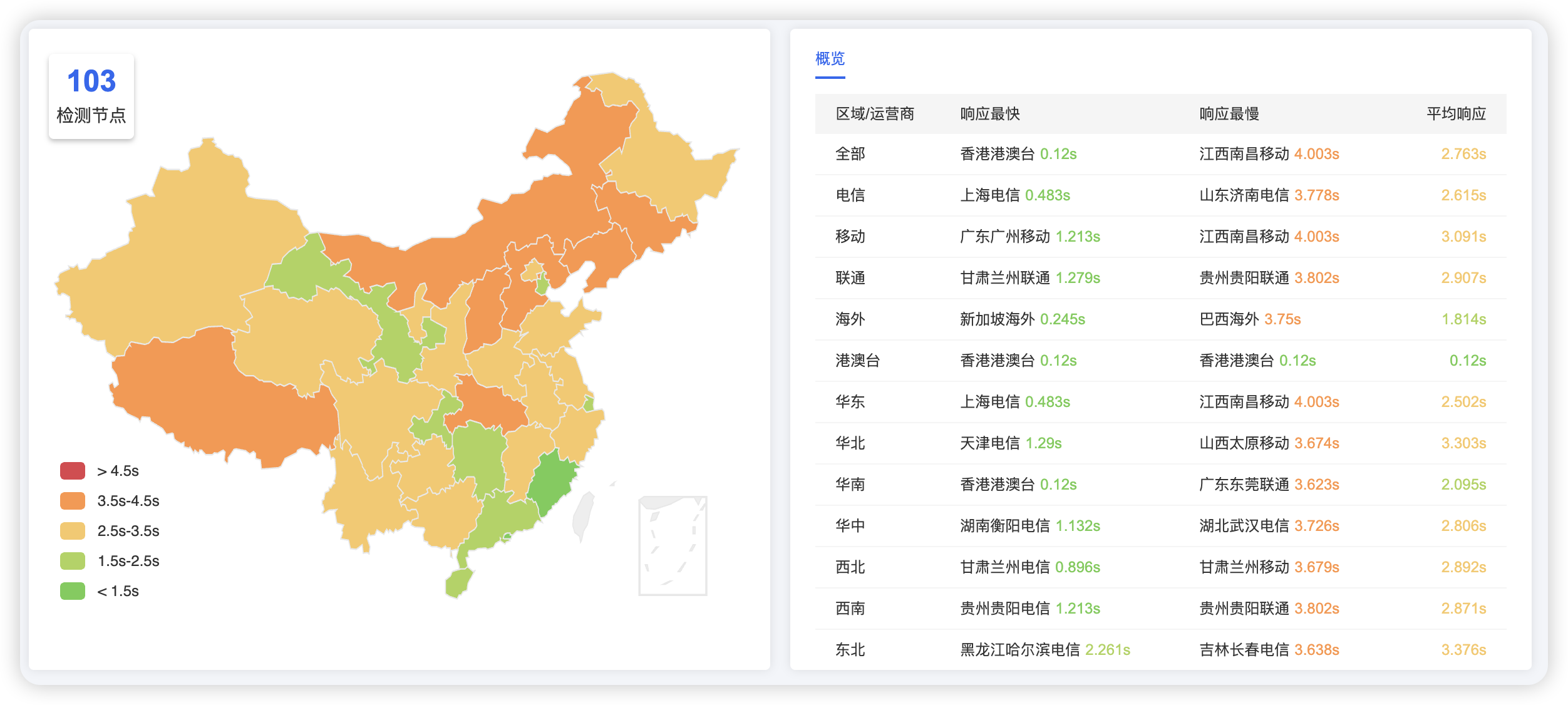The width and height of the screenshot is (1568, 705).
Task: Click 黑龙江哈尔滨电信 2.261s cell
Action: (1045, 650)
